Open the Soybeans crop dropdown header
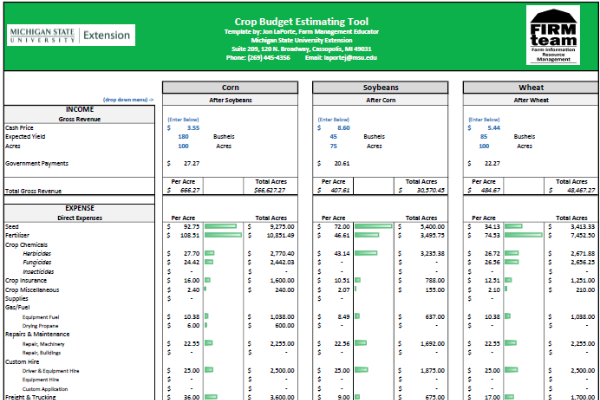Viewport: 600px width, 400px height. (379, 87)
